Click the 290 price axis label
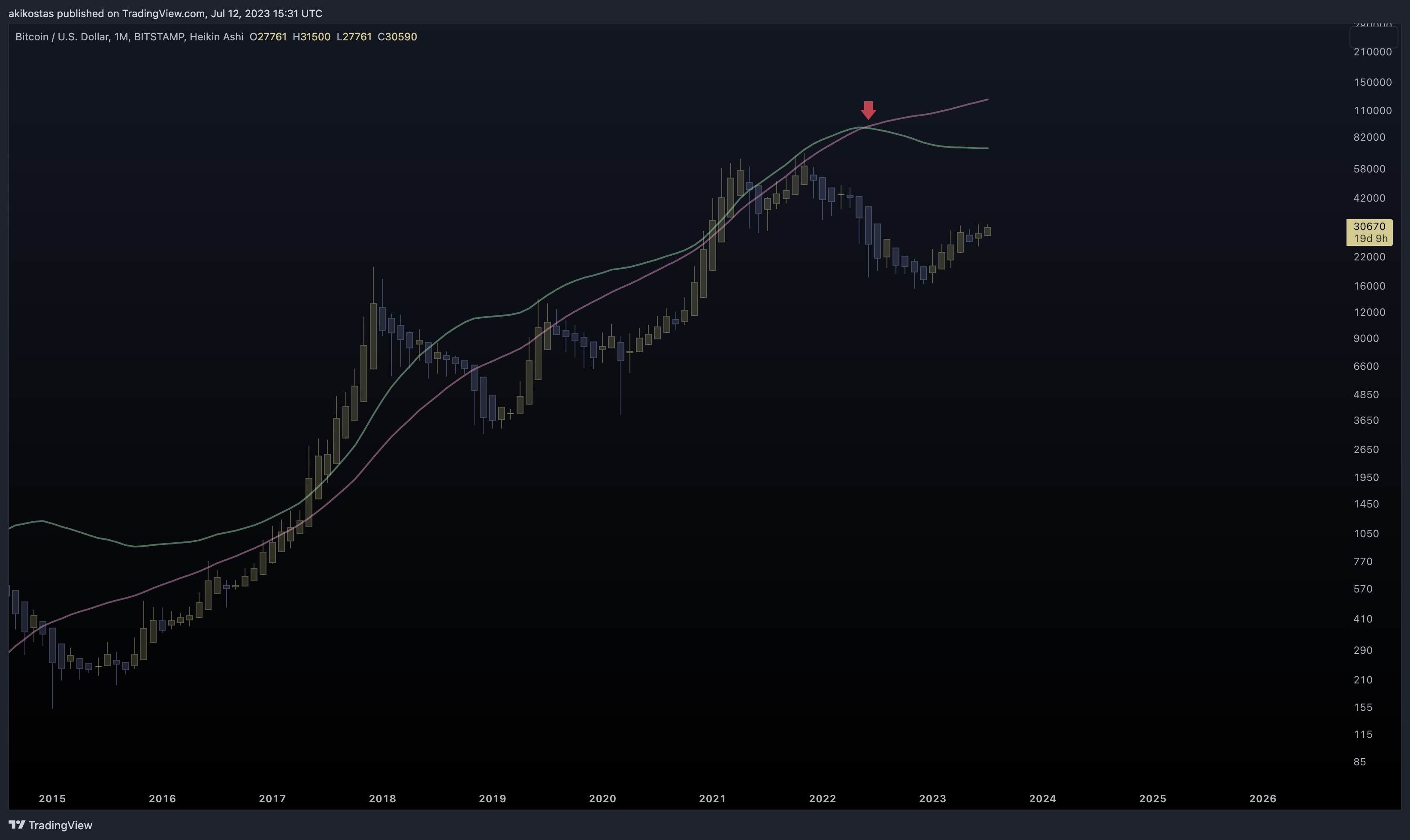The width and height of the screenshot is (1410, 840). [x=1363, y=650]
